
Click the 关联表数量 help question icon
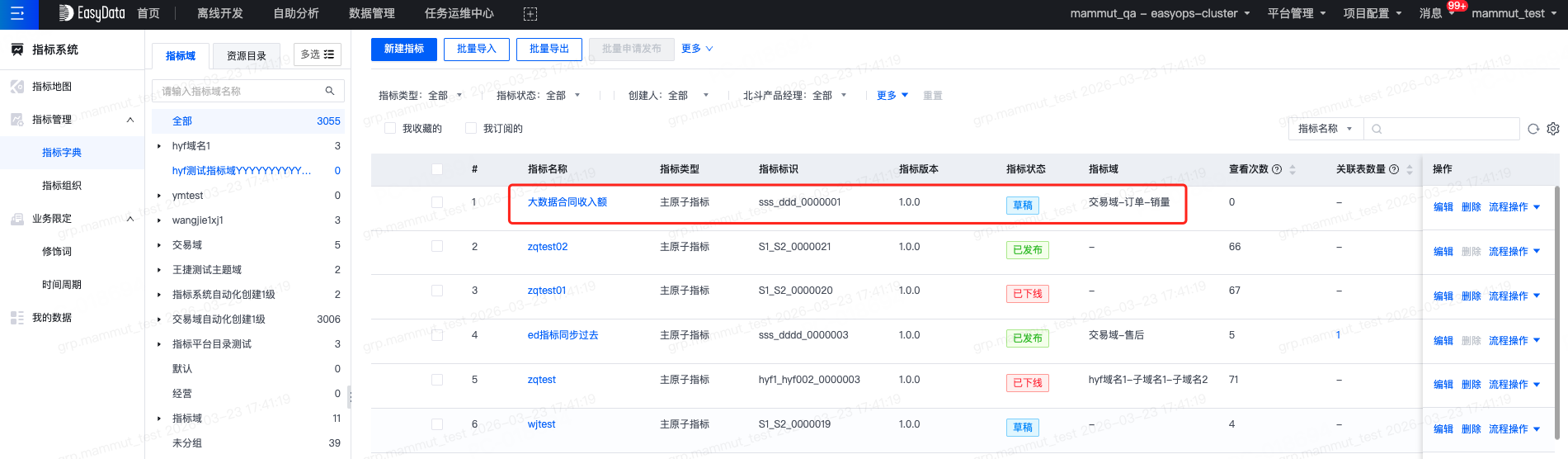pyautogui.click(x=1394, y=169)
